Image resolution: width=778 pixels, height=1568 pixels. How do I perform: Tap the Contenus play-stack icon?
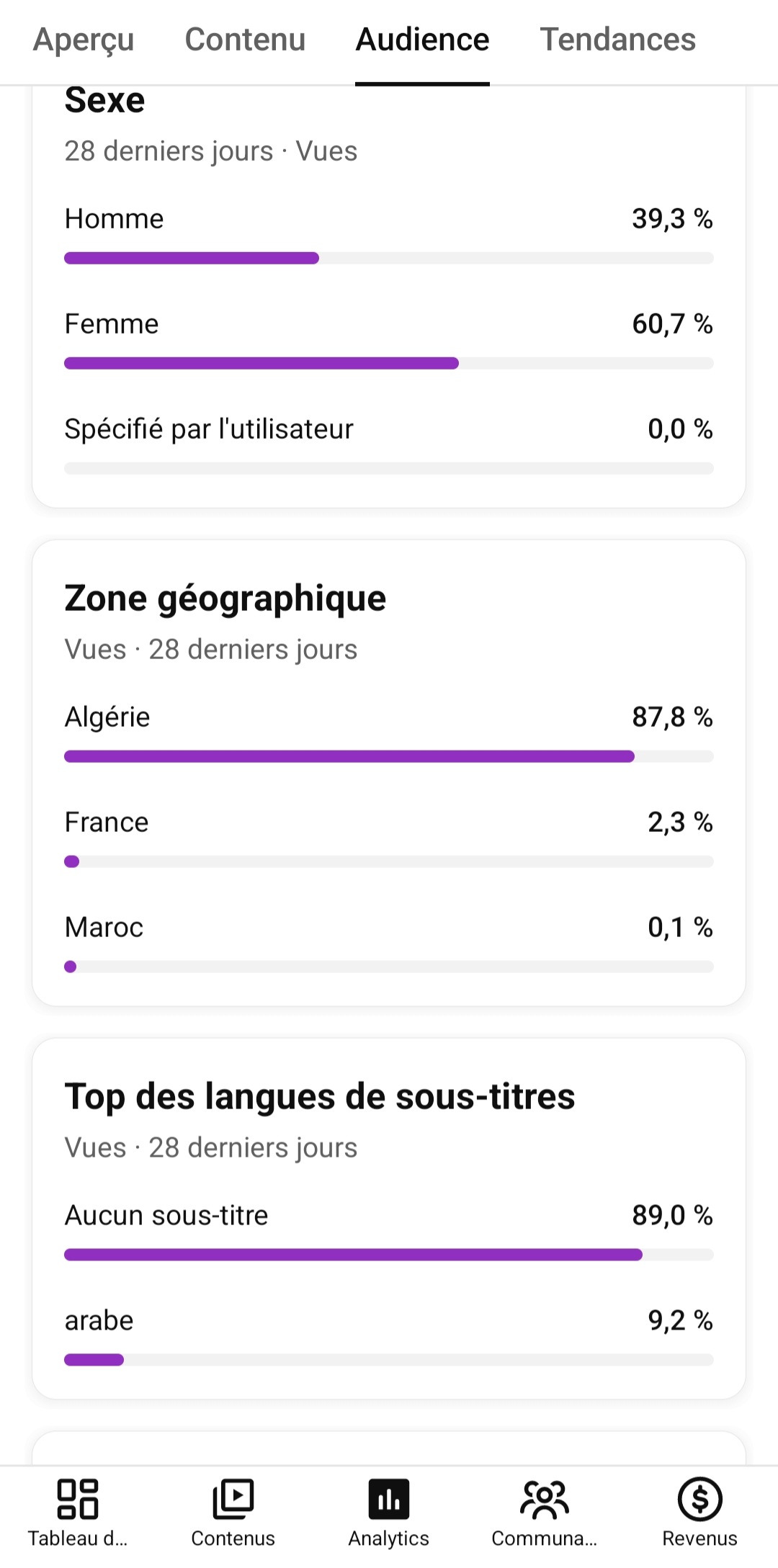[233, 1498]
